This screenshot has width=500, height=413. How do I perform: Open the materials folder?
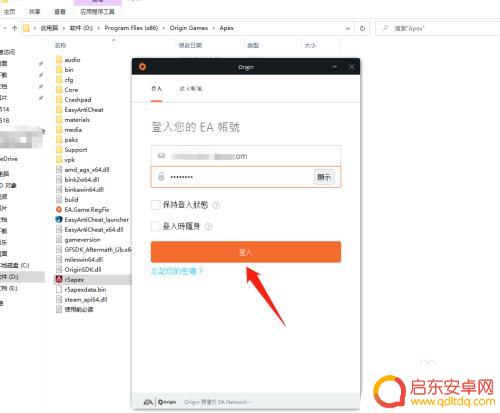(73, 120)
